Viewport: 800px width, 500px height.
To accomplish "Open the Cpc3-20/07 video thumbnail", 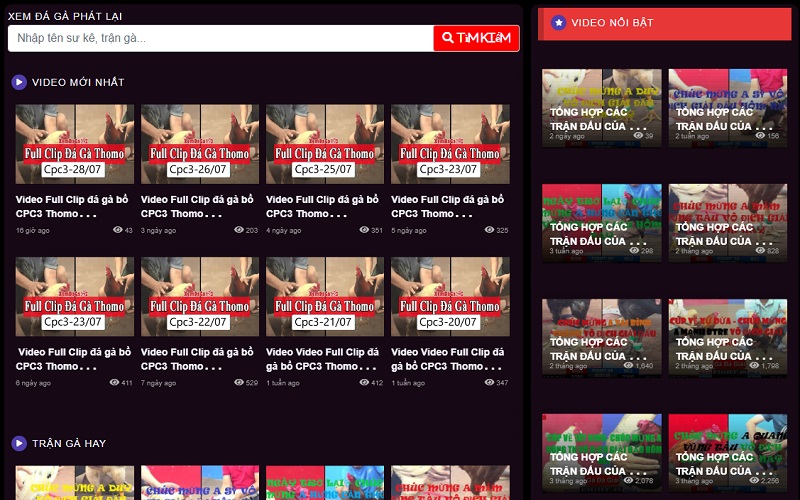I will coord(449,296).
